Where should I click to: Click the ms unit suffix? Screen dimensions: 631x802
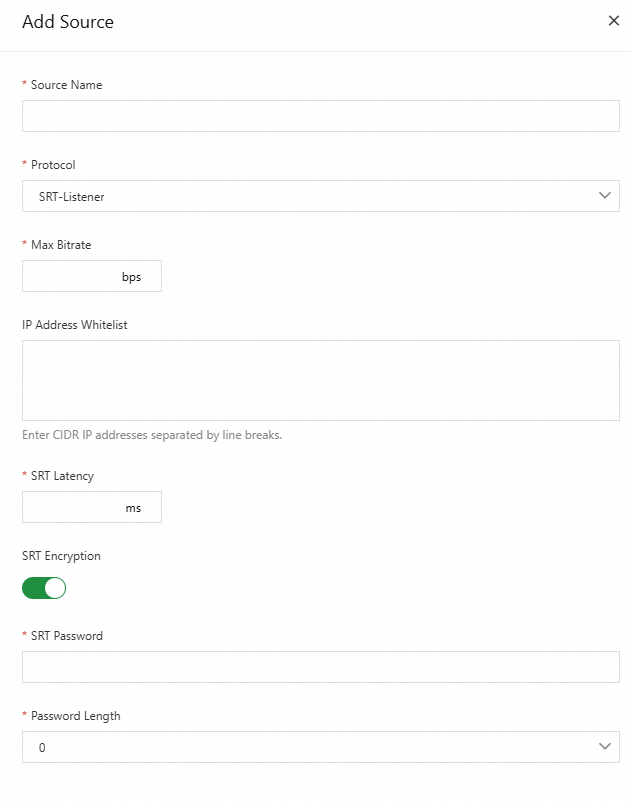[x=133, y=508]
